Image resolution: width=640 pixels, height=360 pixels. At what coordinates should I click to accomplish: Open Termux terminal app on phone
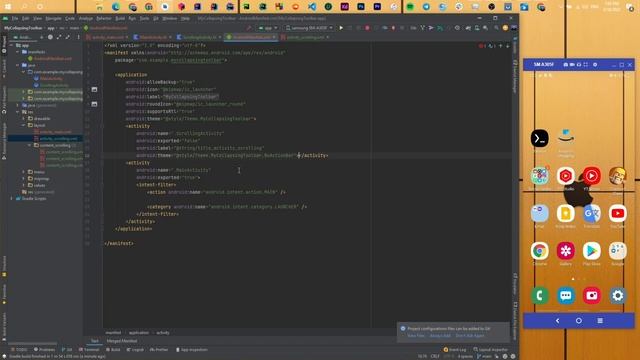pos(540,138)
